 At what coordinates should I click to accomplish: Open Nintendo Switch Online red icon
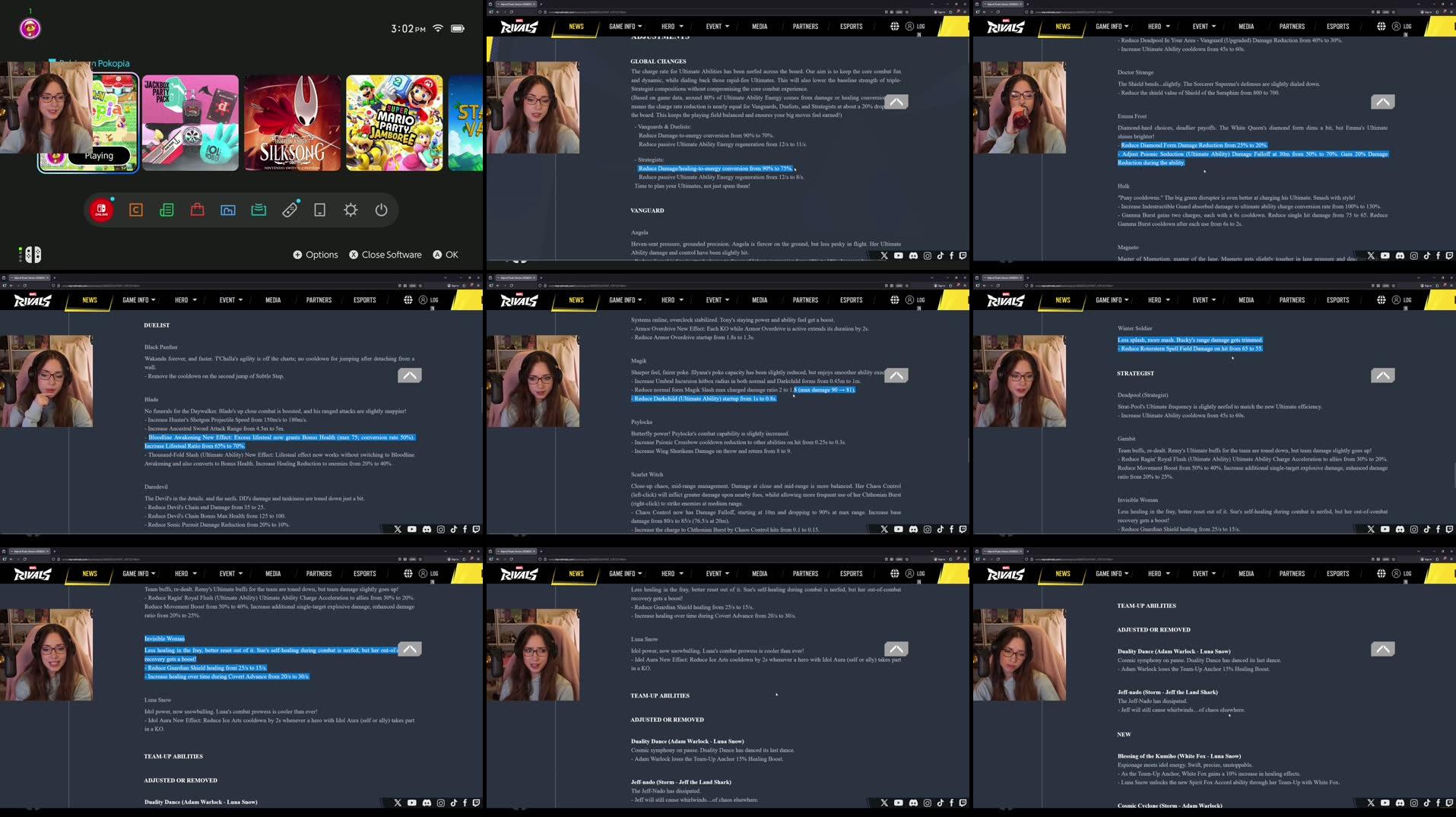coord(101,210)
